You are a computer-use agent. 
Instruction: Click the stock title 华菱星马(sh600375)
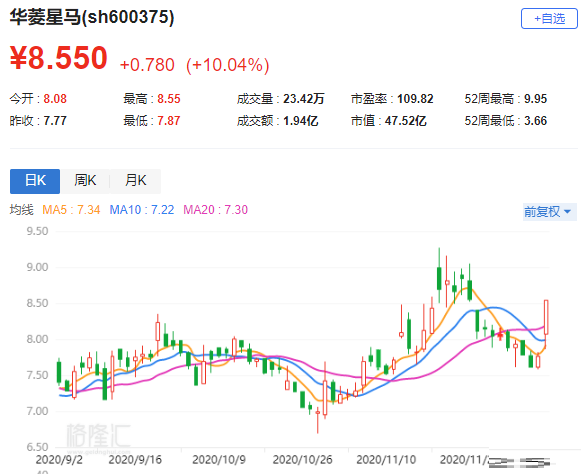pos(92,17)
